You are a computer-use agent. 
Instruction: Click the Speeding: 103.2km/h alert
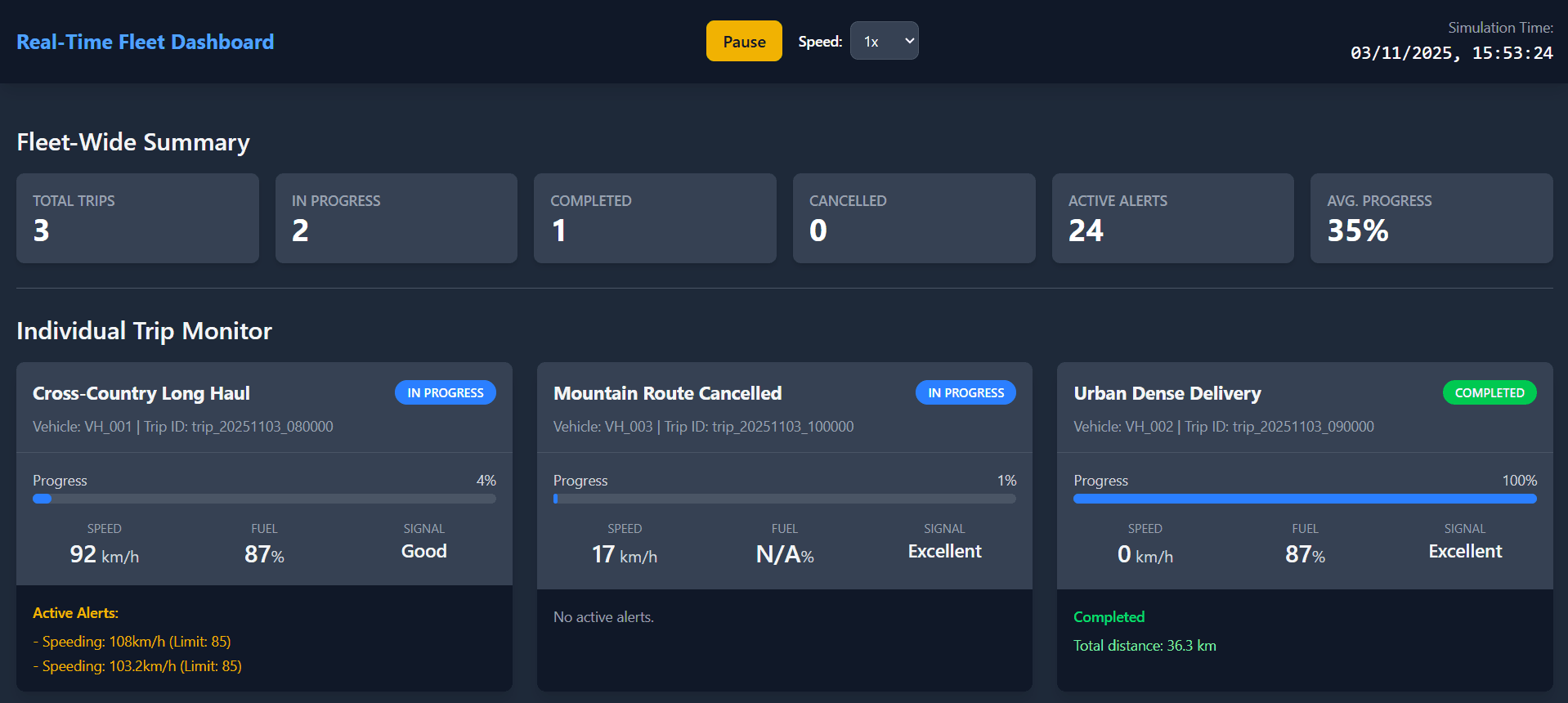(137, 666)
